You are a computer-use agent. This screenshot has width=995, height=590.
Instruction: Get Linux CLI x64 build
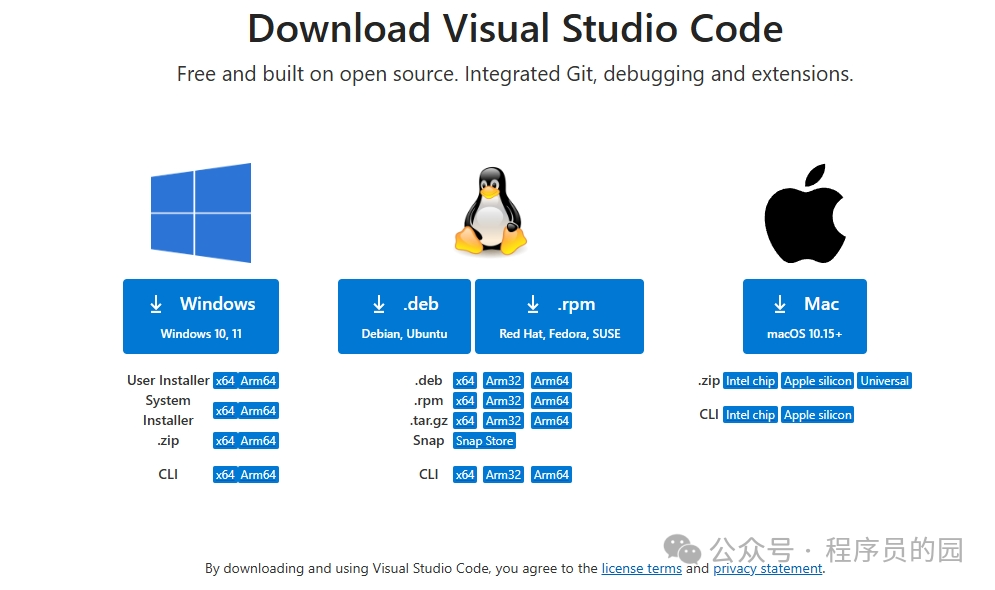(x=465, y=475)
